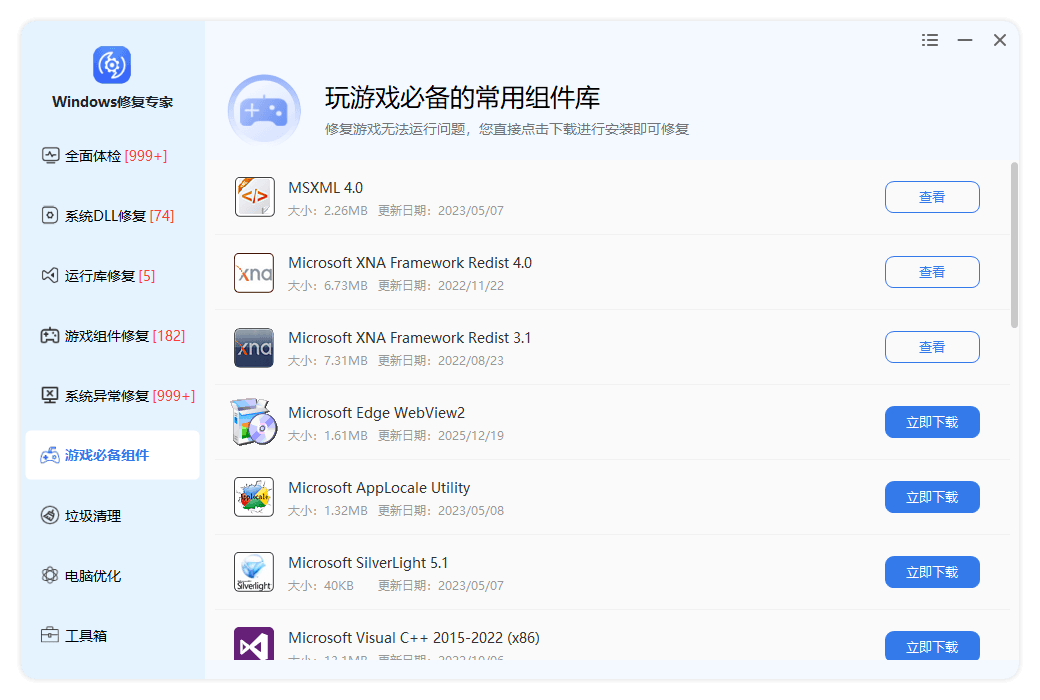Click the component list vertical scrollbar
This screenshot has width=1040, height=700.
pos(1014,245)
